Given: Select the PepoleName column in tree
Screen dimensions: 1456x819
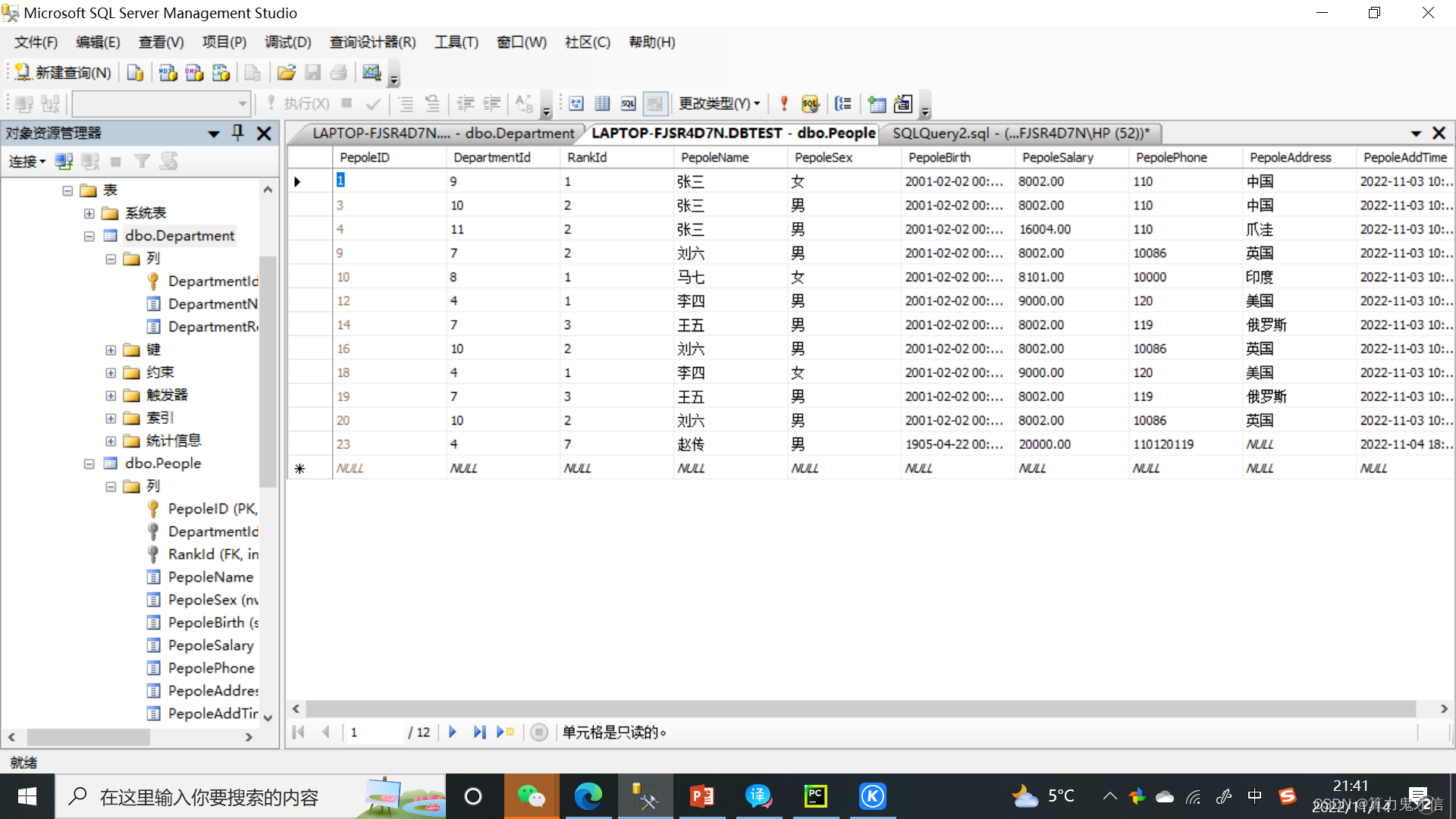Looking at the screenshot, I should (211, 577).
